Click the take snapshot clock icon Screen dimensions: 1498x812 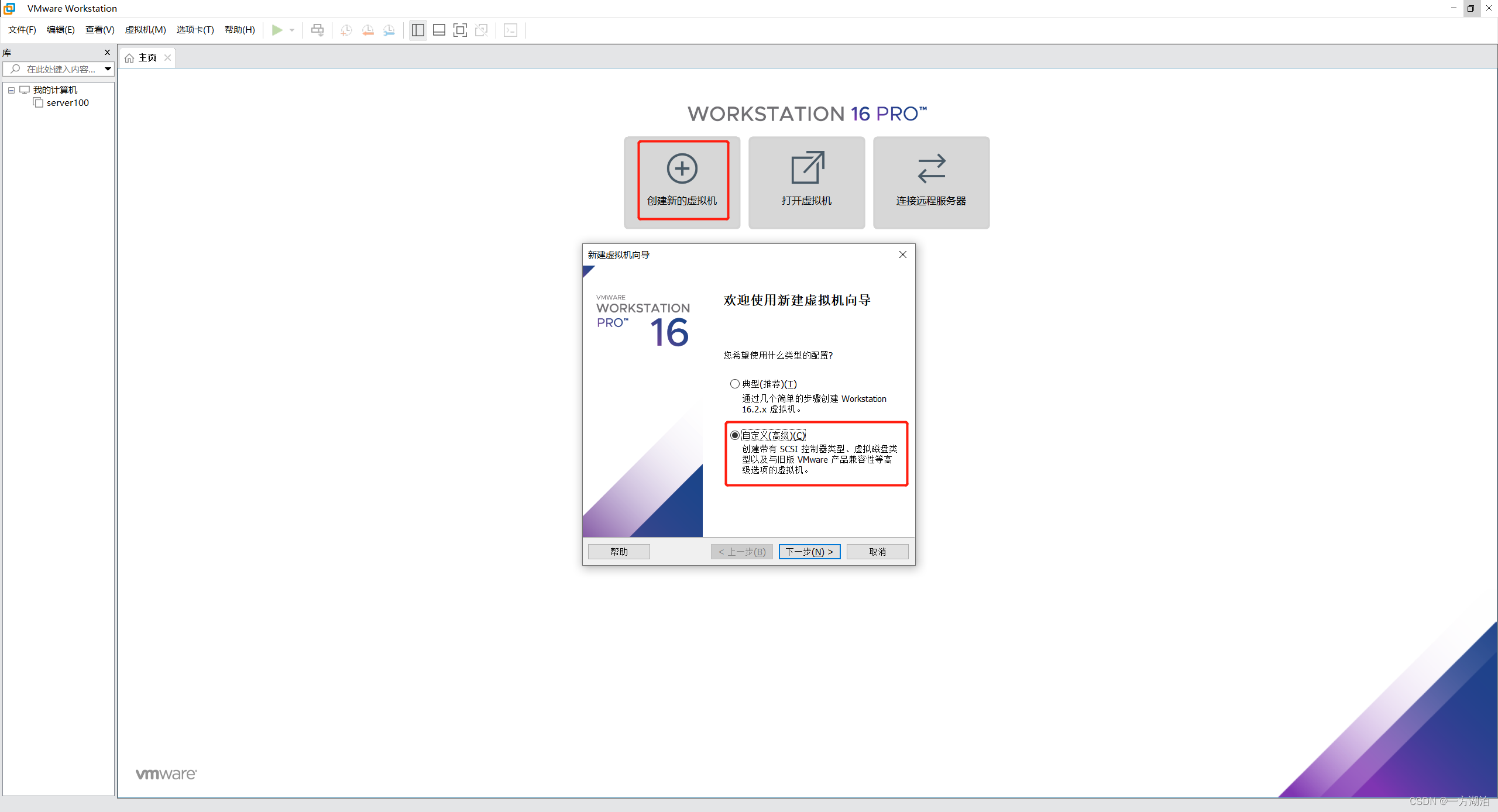click(346, 30)
